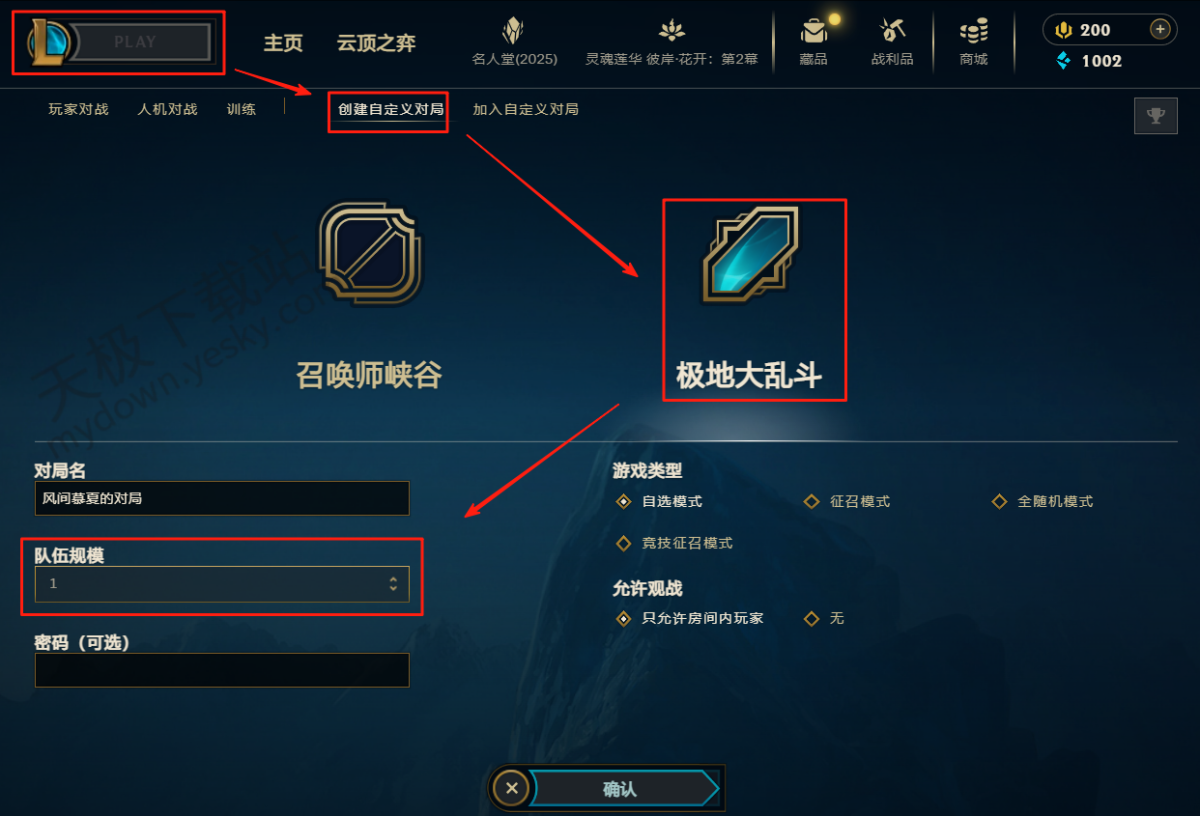Screen dimensions: 1200x816
Task: Click the trophy icon button
Action: (x=1156, y=116)
